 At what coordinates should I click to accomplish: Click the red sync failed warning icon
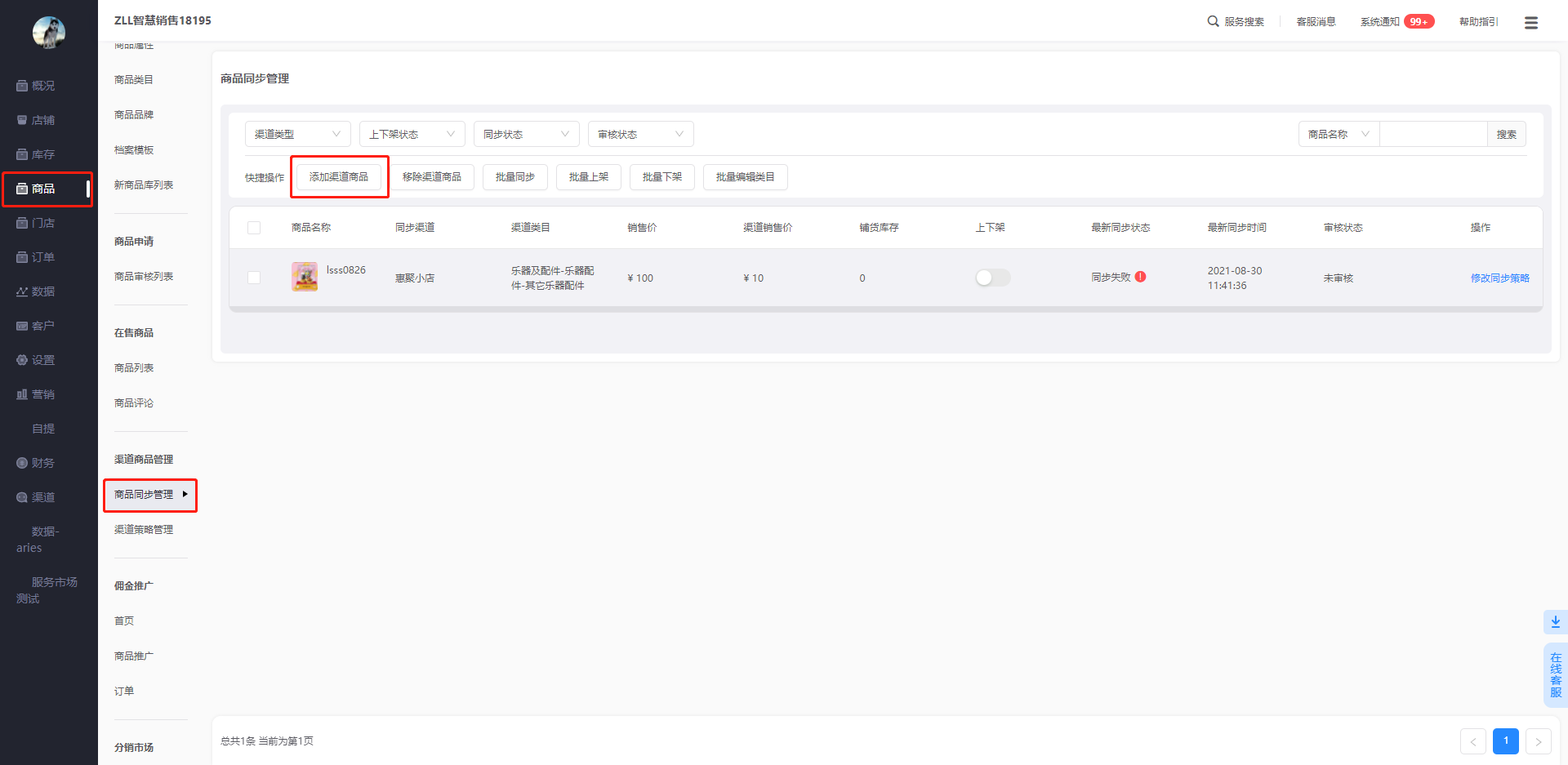point(1140,277)
